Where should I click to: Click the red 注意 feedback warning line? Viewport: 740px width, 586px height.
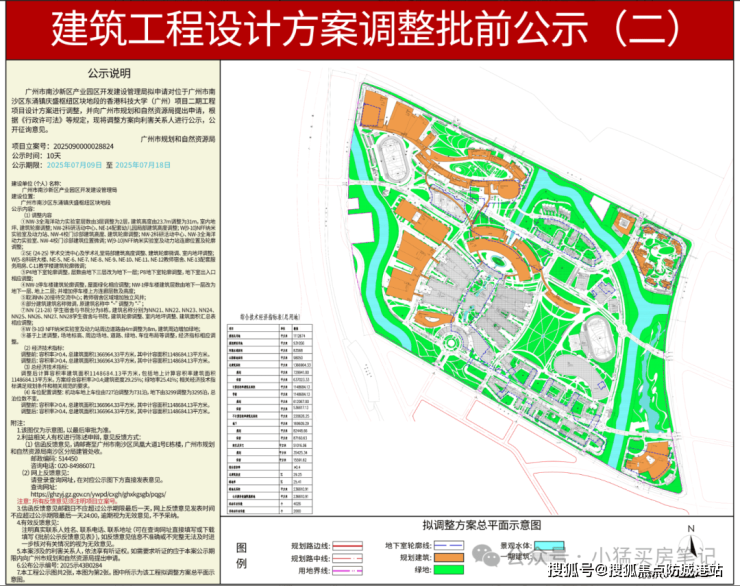(x=67, y=501)
